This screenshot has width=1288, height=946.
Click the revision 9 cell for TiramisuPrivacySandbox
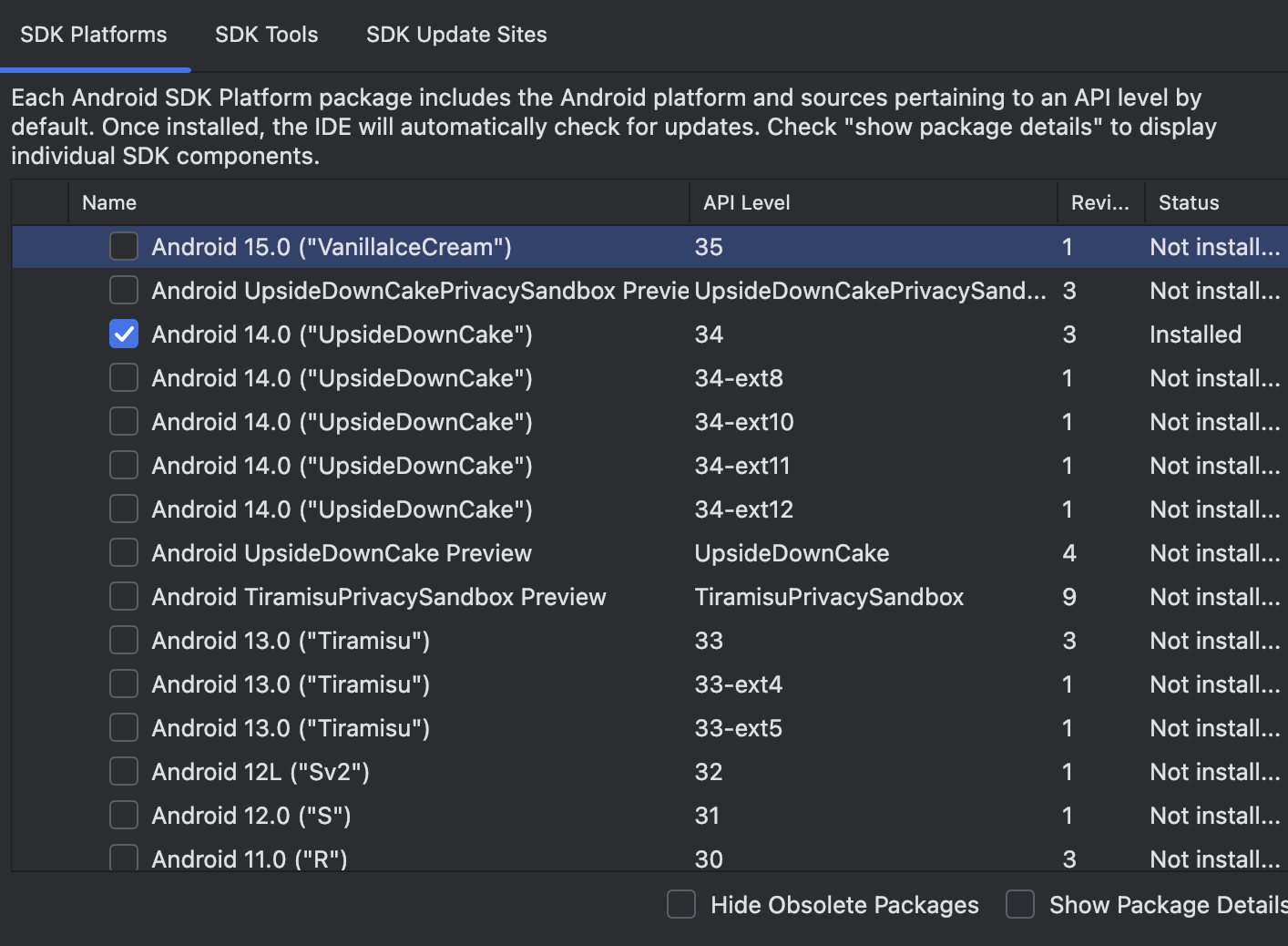pos(1069,597)
